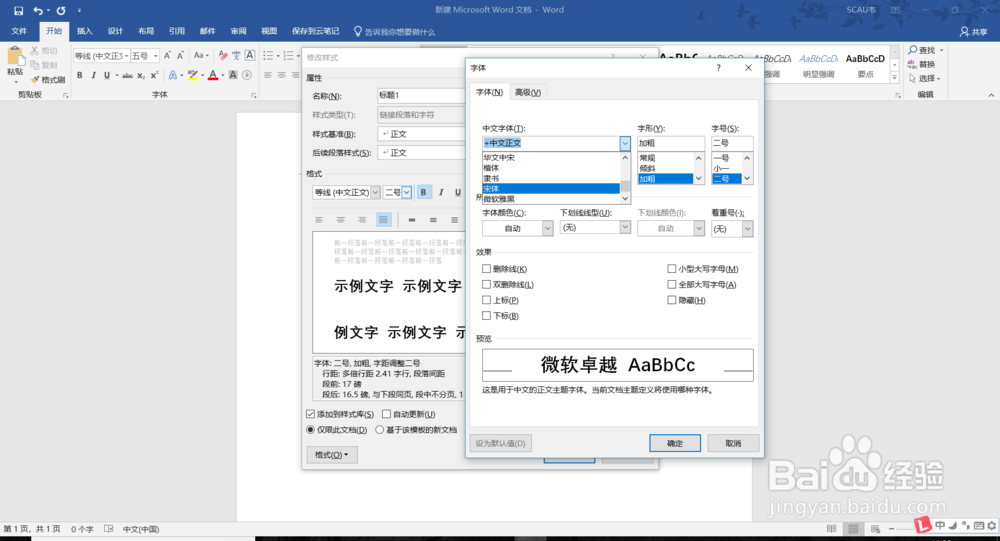1000x541 pixels.
Task: Toggle Bold in ribbon font group
Action: (x=80, y=75)
